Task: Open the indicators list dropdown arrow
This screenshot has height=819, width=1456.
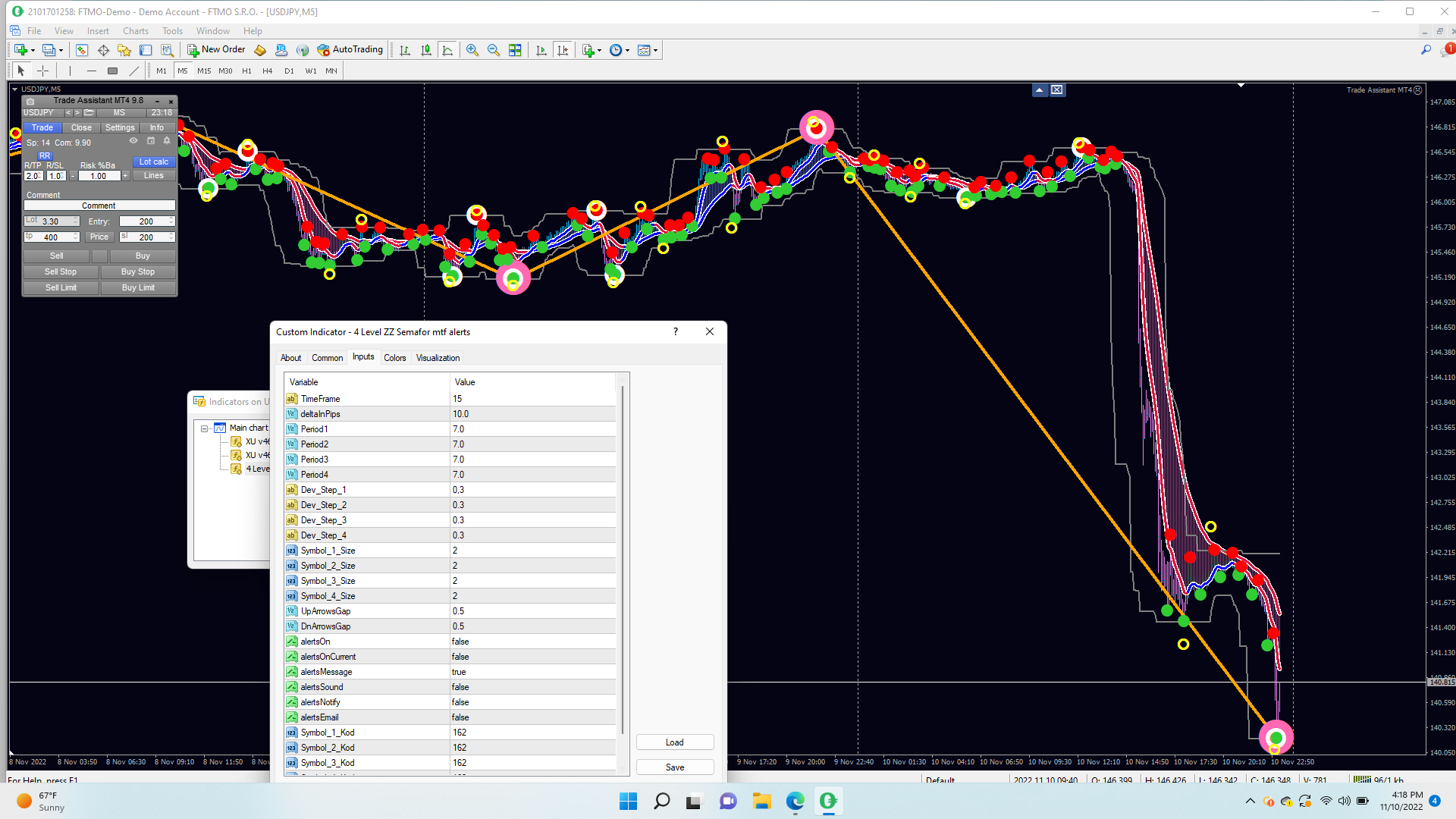Action: (599, 51)
